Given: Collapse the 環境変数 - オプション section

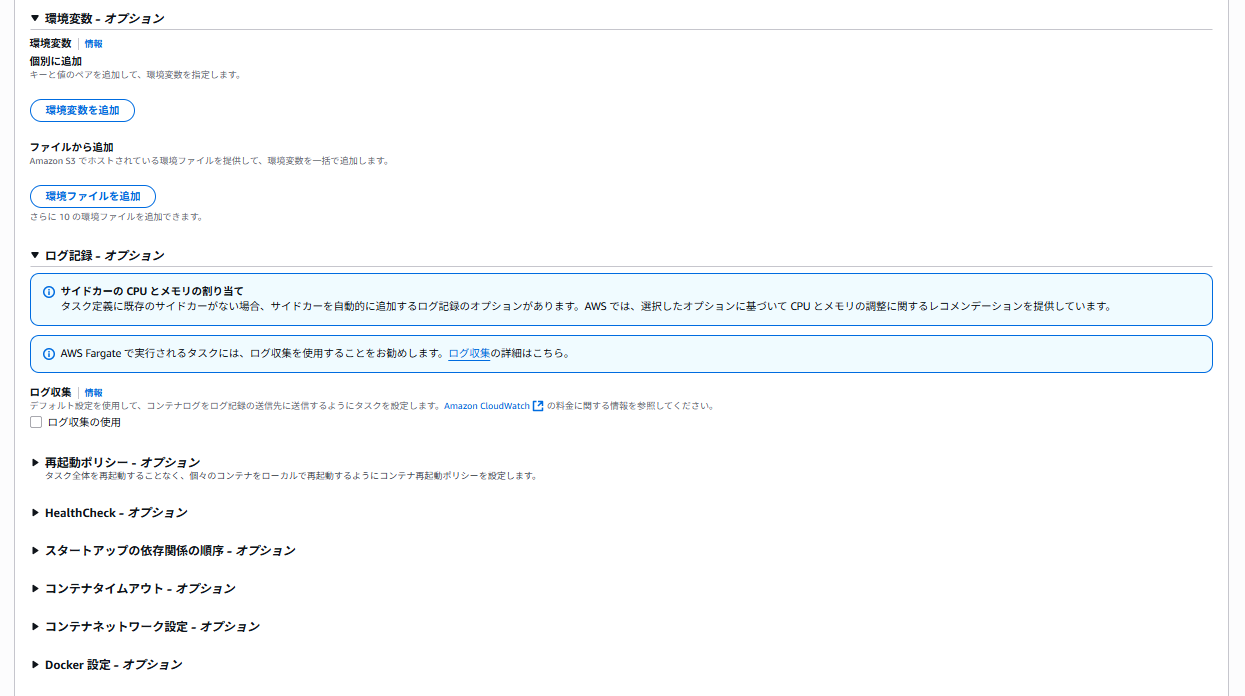Looking at the screenshot, I should tap(97, 18).
